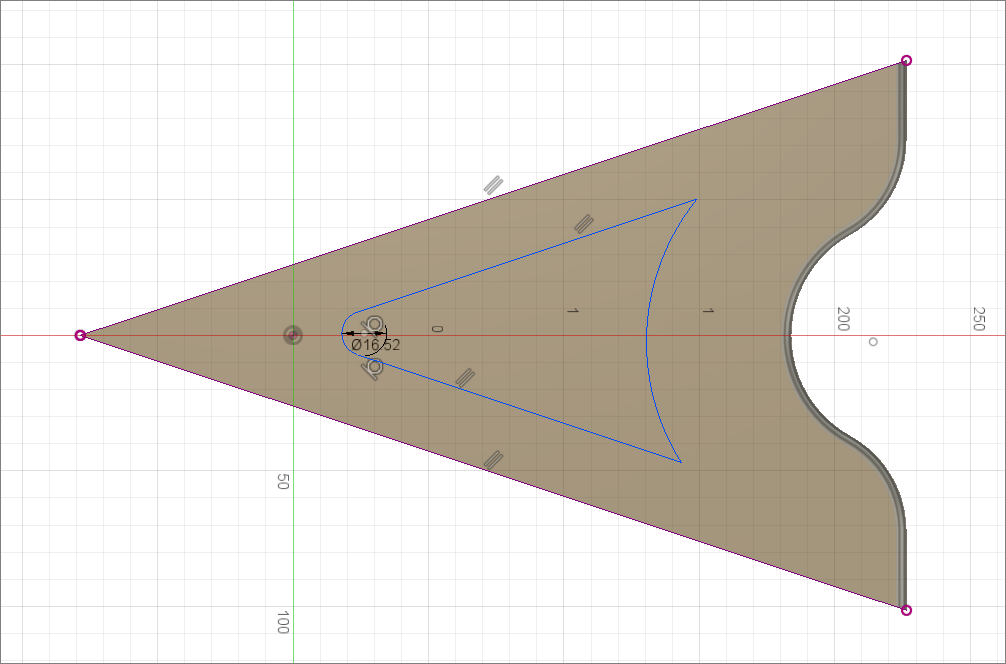Select the lower tangent constraint icon
Image resolution: width=1006 pixels, height=664 pixels.
(x=374, y=368)
